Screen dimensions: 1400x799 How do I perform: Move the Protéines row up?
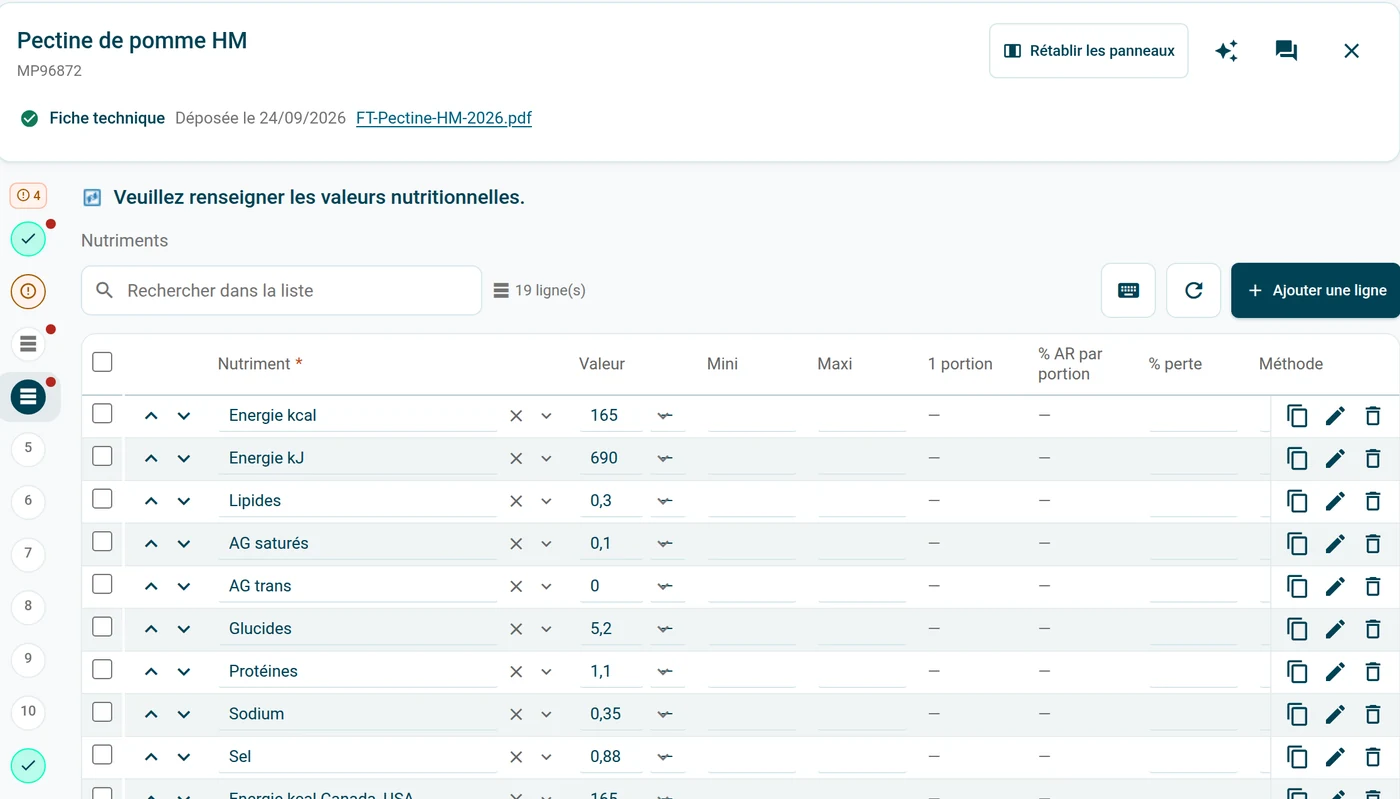[x=151, y=672]
